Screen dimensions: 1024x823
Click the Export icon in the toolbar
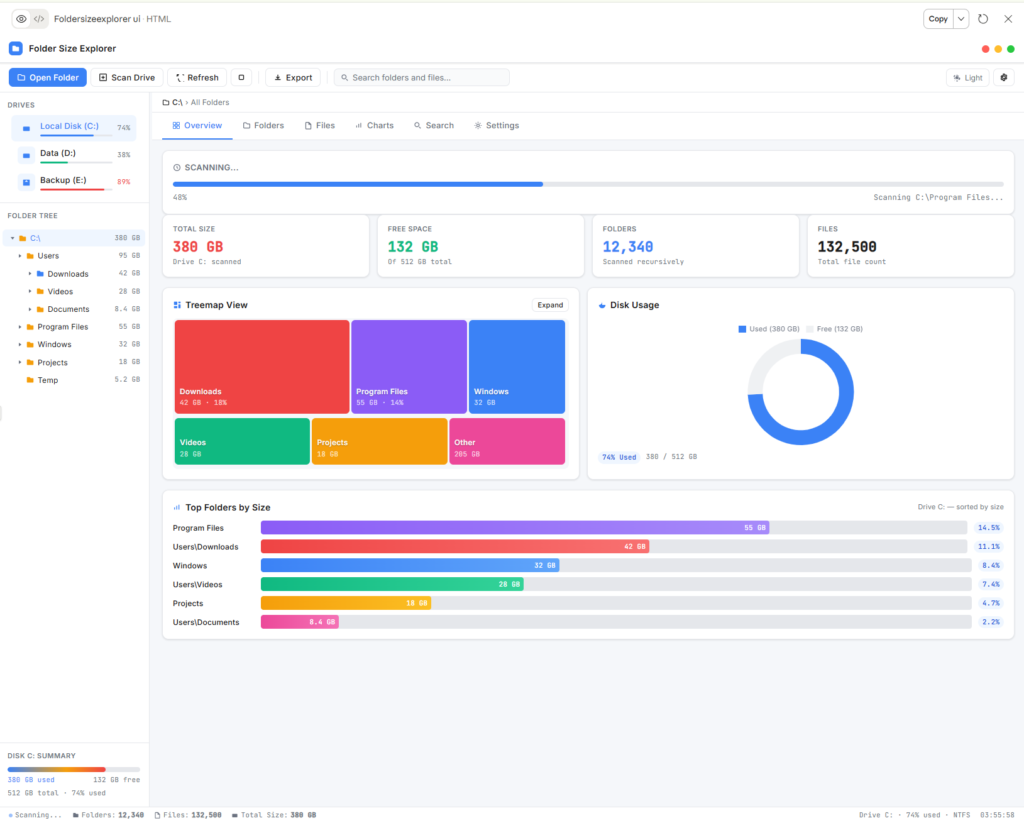click(x=276, y=77)
